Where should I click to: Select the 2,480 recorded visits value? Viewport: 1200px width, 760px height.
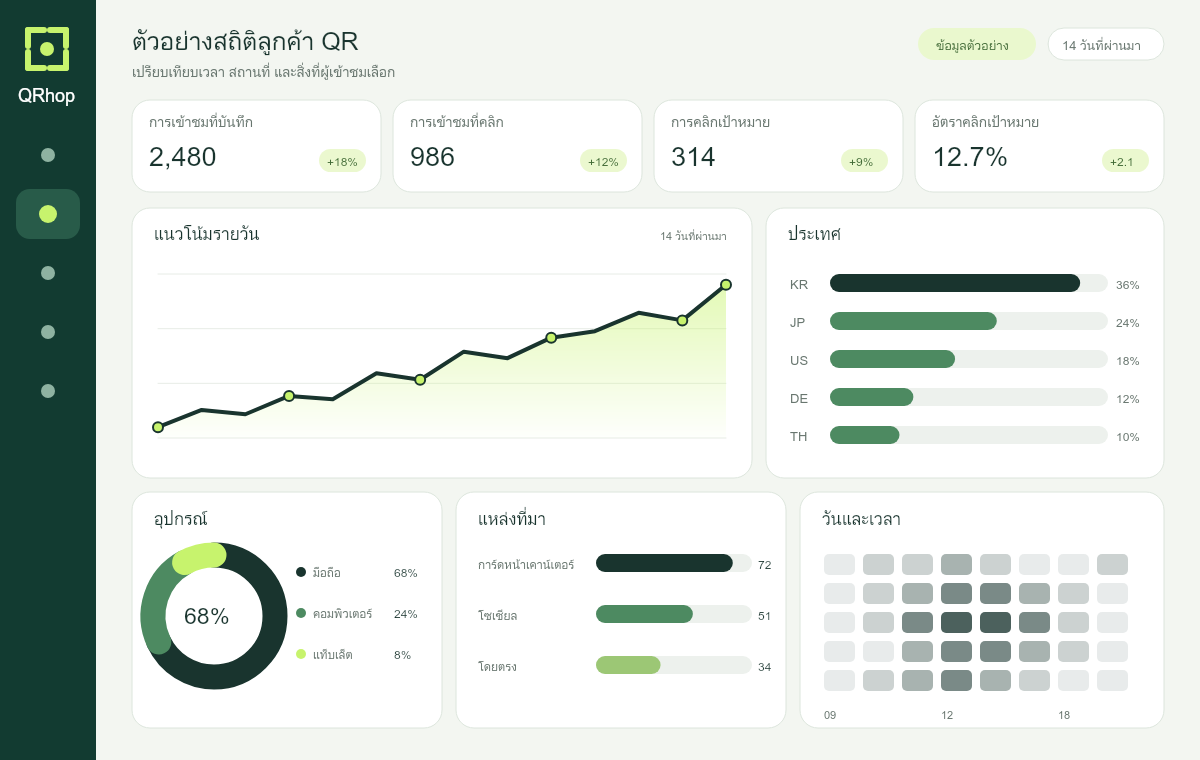pyautogui.click(x=183, y=157)
